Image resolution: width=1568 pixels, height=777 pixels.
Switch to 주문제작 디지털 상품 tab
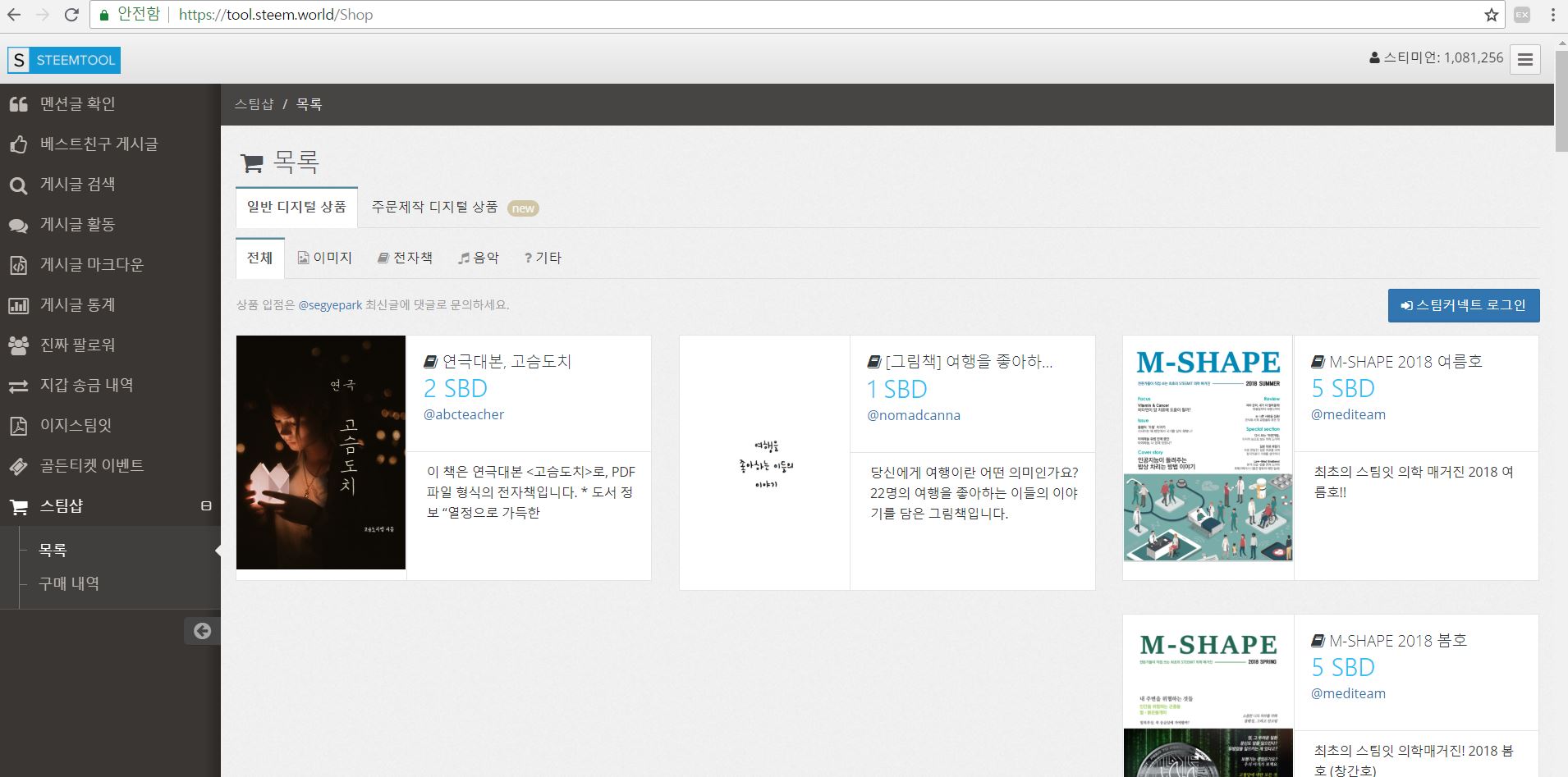coord(455,207)
